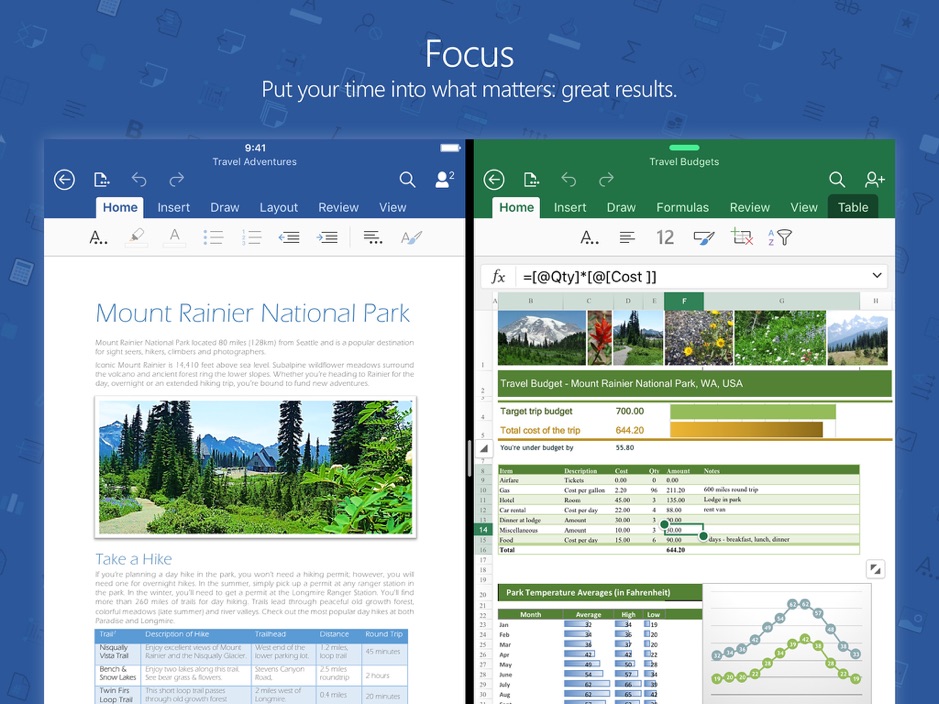Open the cell styles brush icon in Excel
This screenshot has height=704, width=939.
(x=704, y=238)
